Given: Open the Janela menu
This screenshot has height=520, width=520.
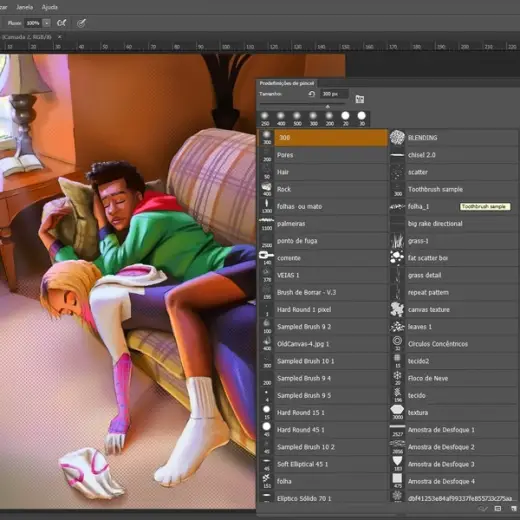Looking at the screenshot, I should [24, 7].
